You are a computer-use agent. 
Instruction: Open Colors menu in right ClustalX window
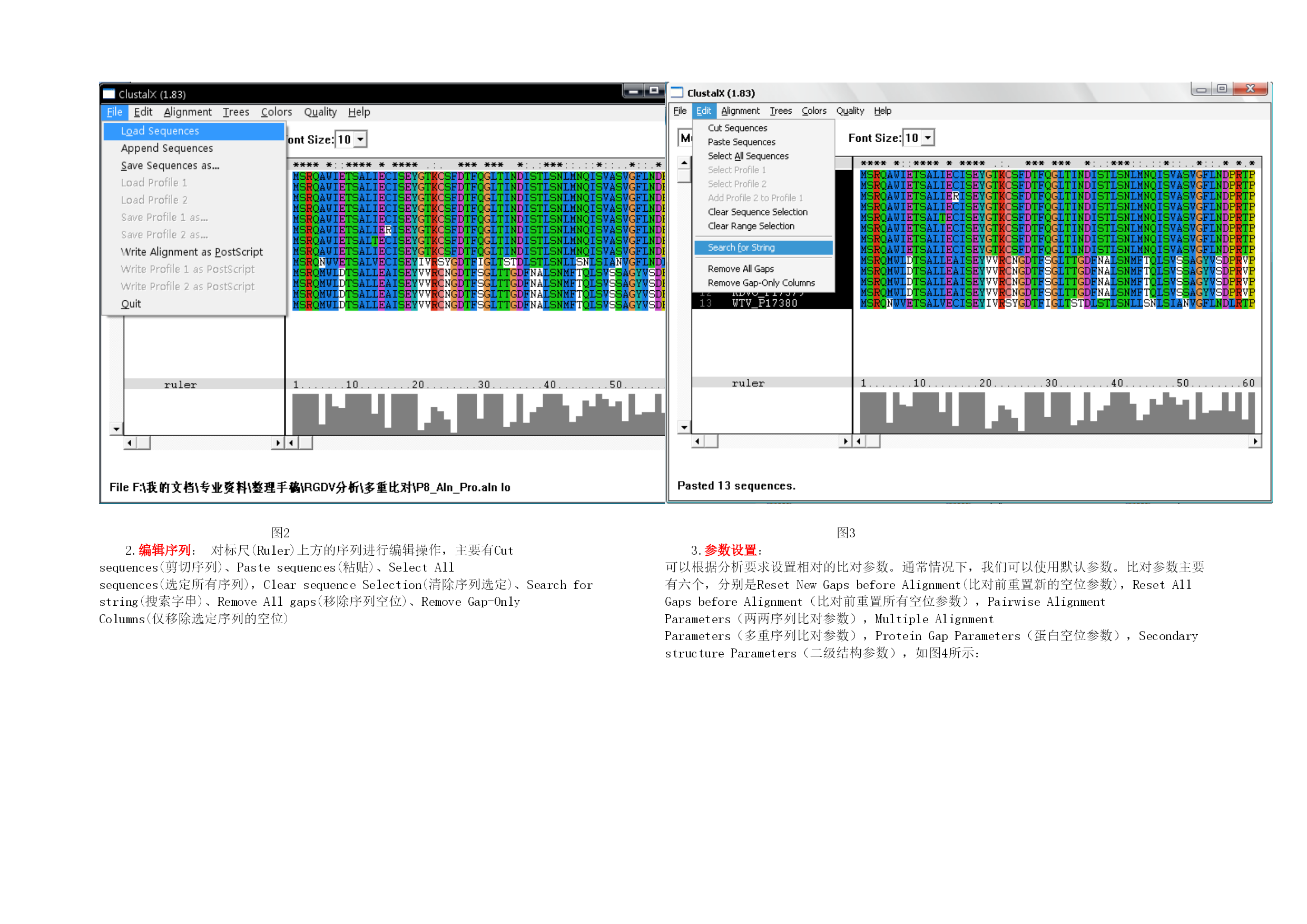pyautogui.click(x=814, y=111)
